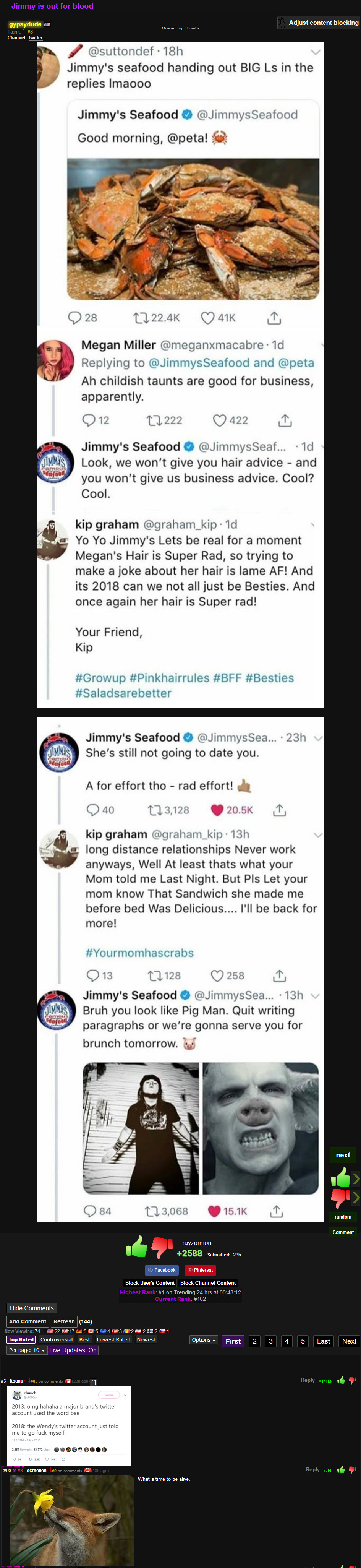The image size is (361, 1568).
Task: Open the twitter channel link
Action: point(35,38)
